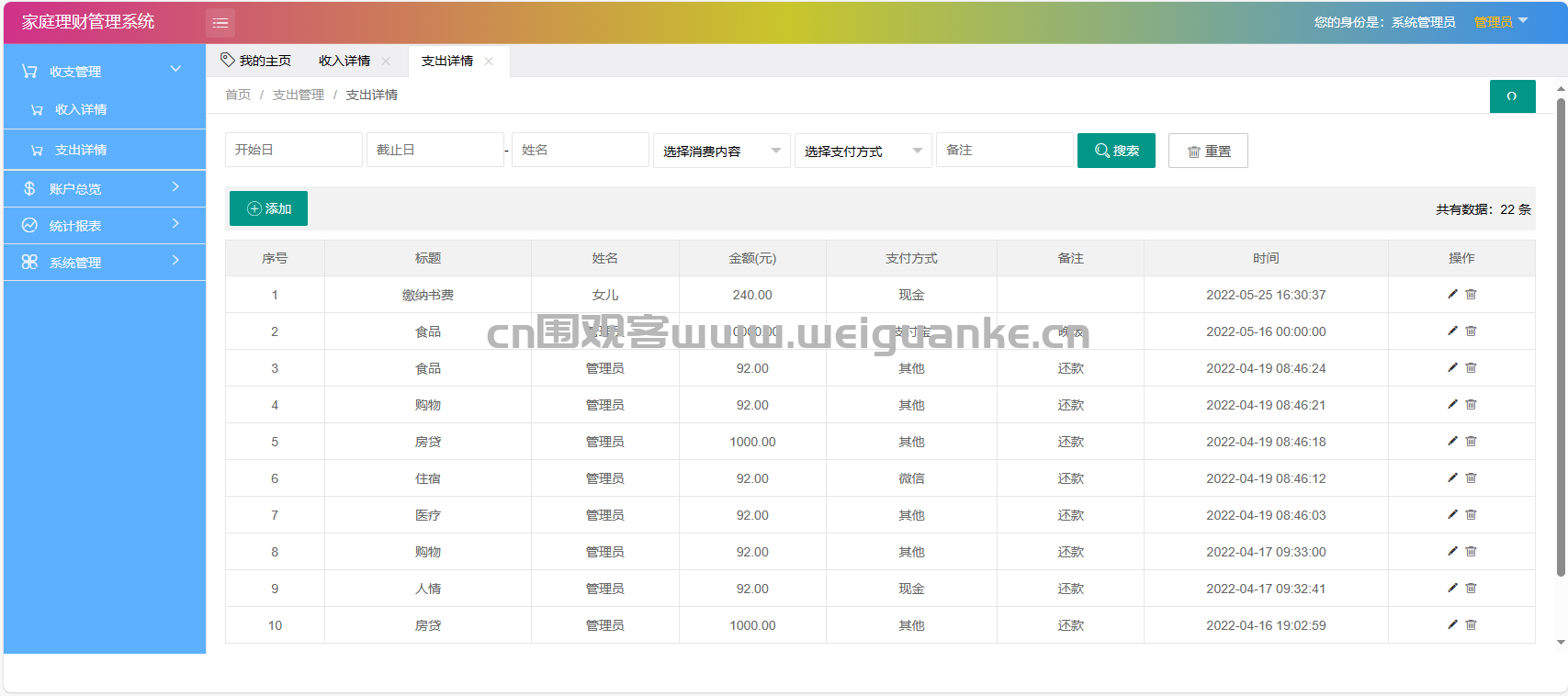This screenshot has width=1568, height=696.
Task: Delete the row dated 2022-04-19 08:46:21
Action: [1471, 404]
